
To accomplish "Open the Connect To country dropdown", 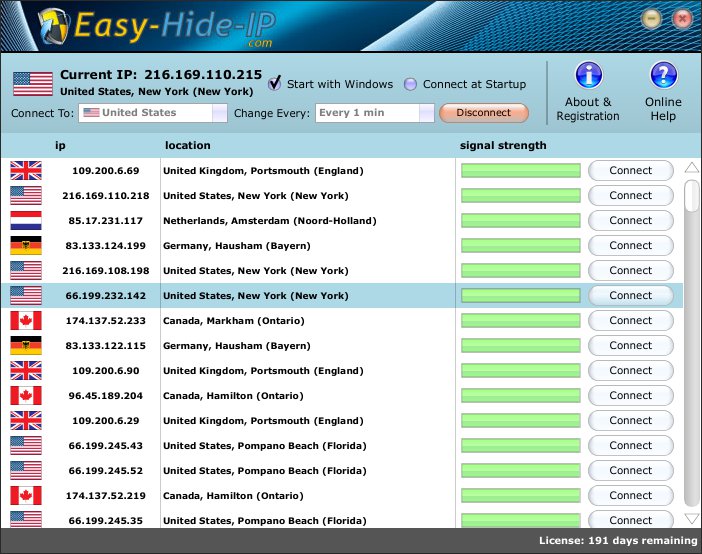I will 153,113.
